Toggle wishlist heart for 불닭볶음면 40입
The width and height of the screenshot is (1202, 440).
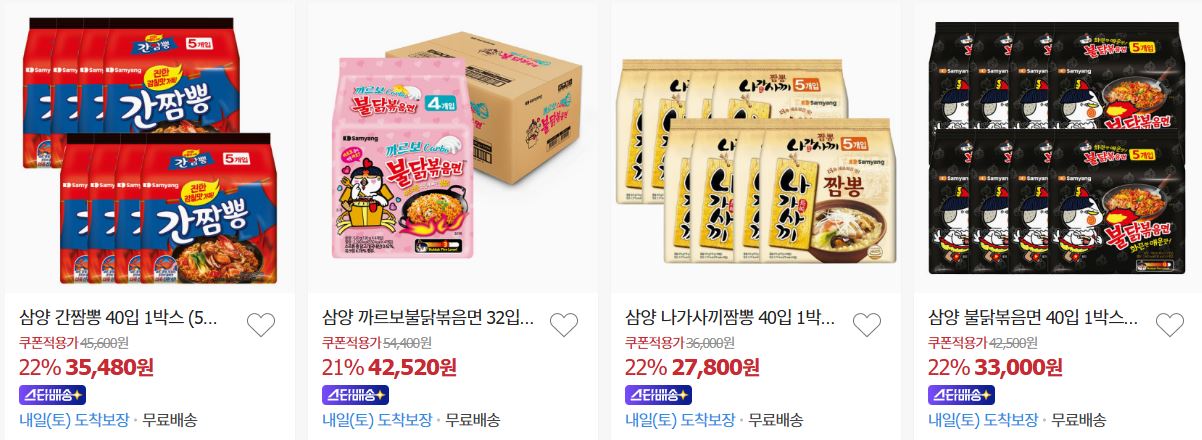click(x=1170, y=325)
